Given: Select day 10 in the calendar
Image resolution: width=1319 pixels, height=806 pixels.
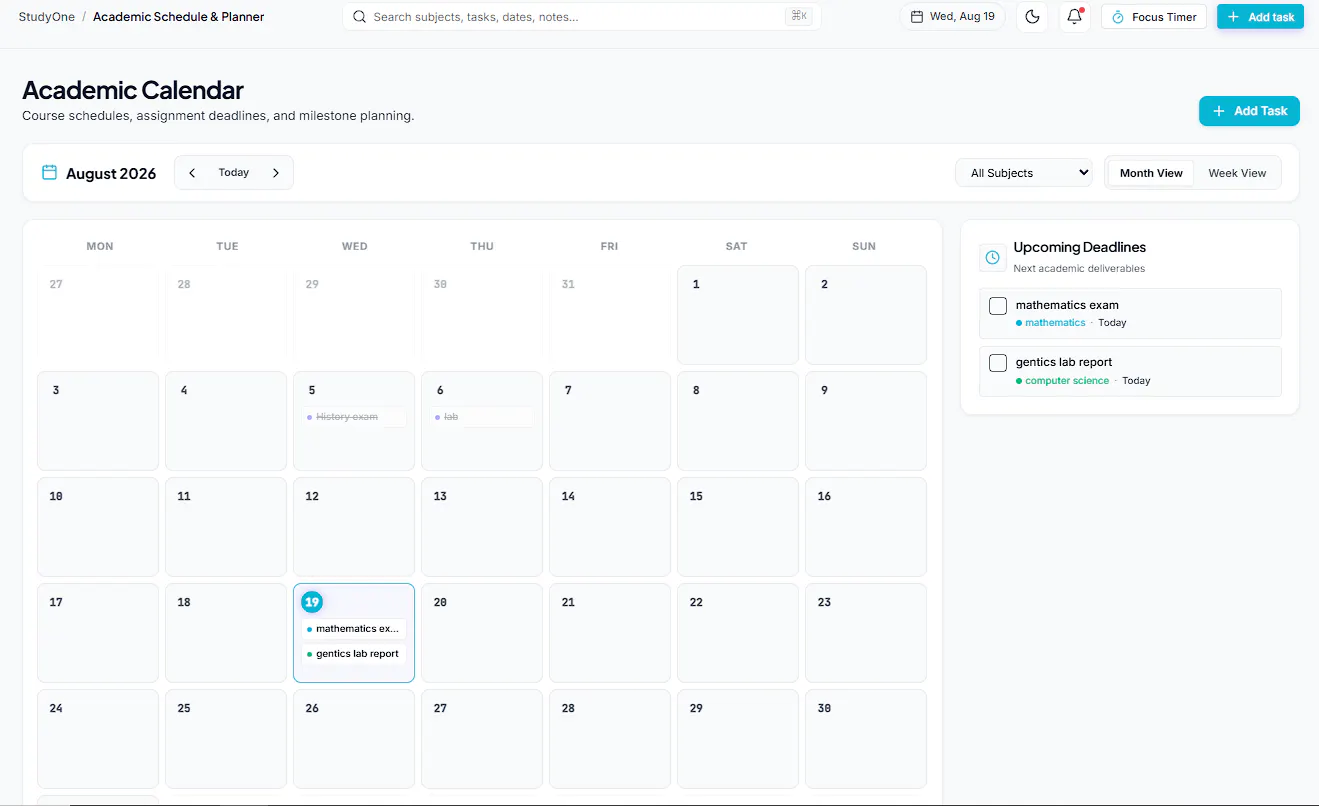Looking at the screenshot, I should 98,527.
